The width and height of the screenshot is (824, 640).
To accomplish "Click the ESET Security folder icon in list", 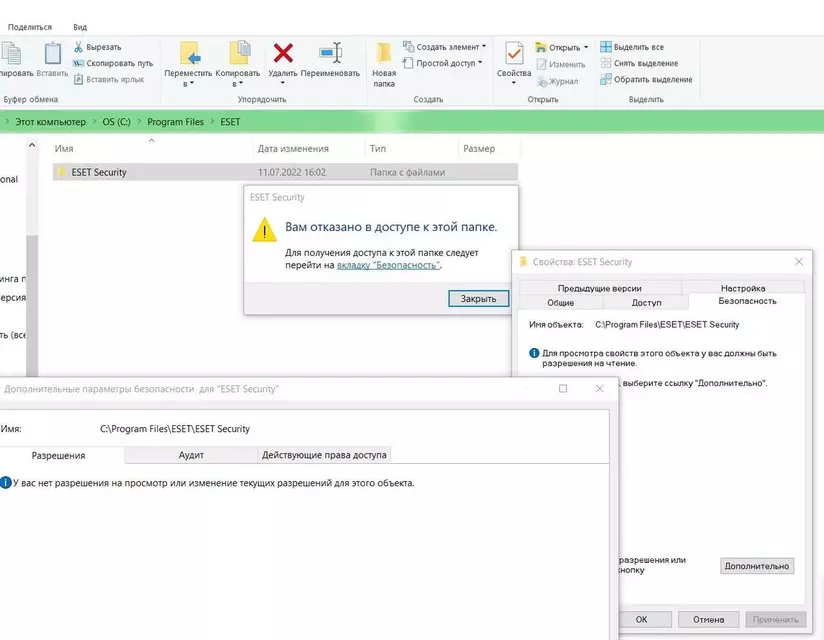I will [x=61, y=172].
